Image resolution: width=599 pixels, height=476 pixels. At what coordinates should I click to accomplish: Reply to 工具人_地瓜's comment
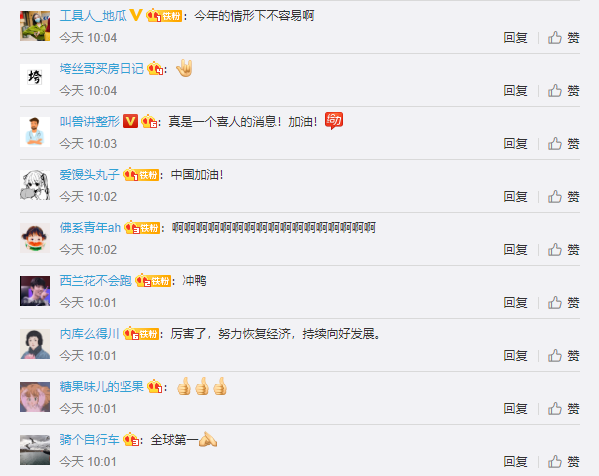(515, 38)
